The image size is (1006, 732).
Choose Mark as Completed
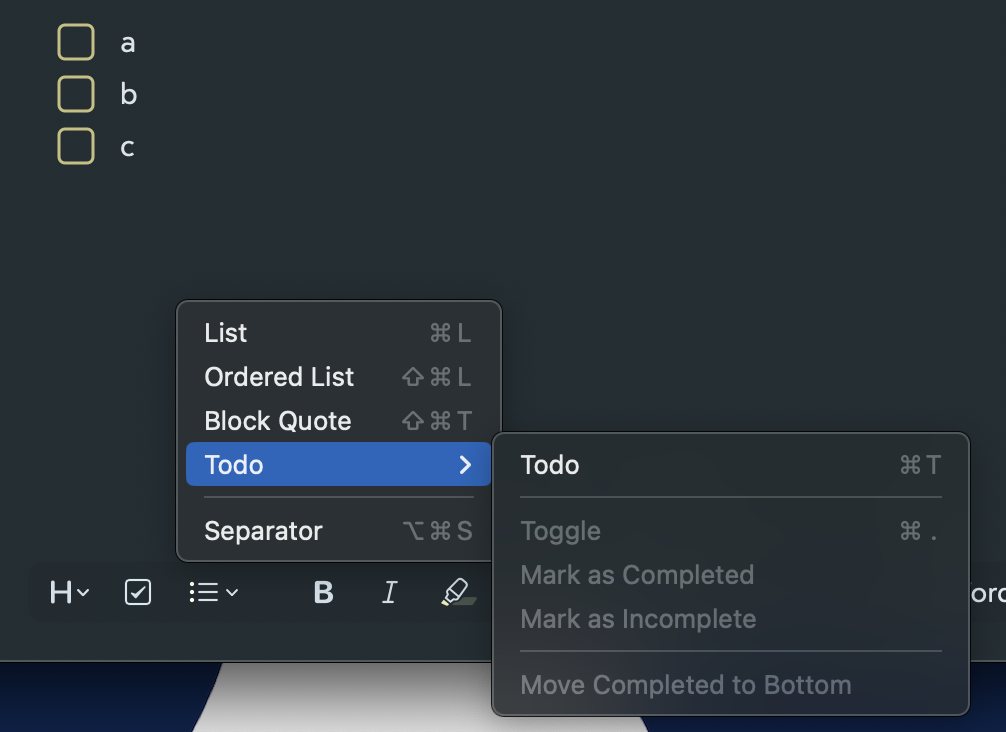point(637,575)
